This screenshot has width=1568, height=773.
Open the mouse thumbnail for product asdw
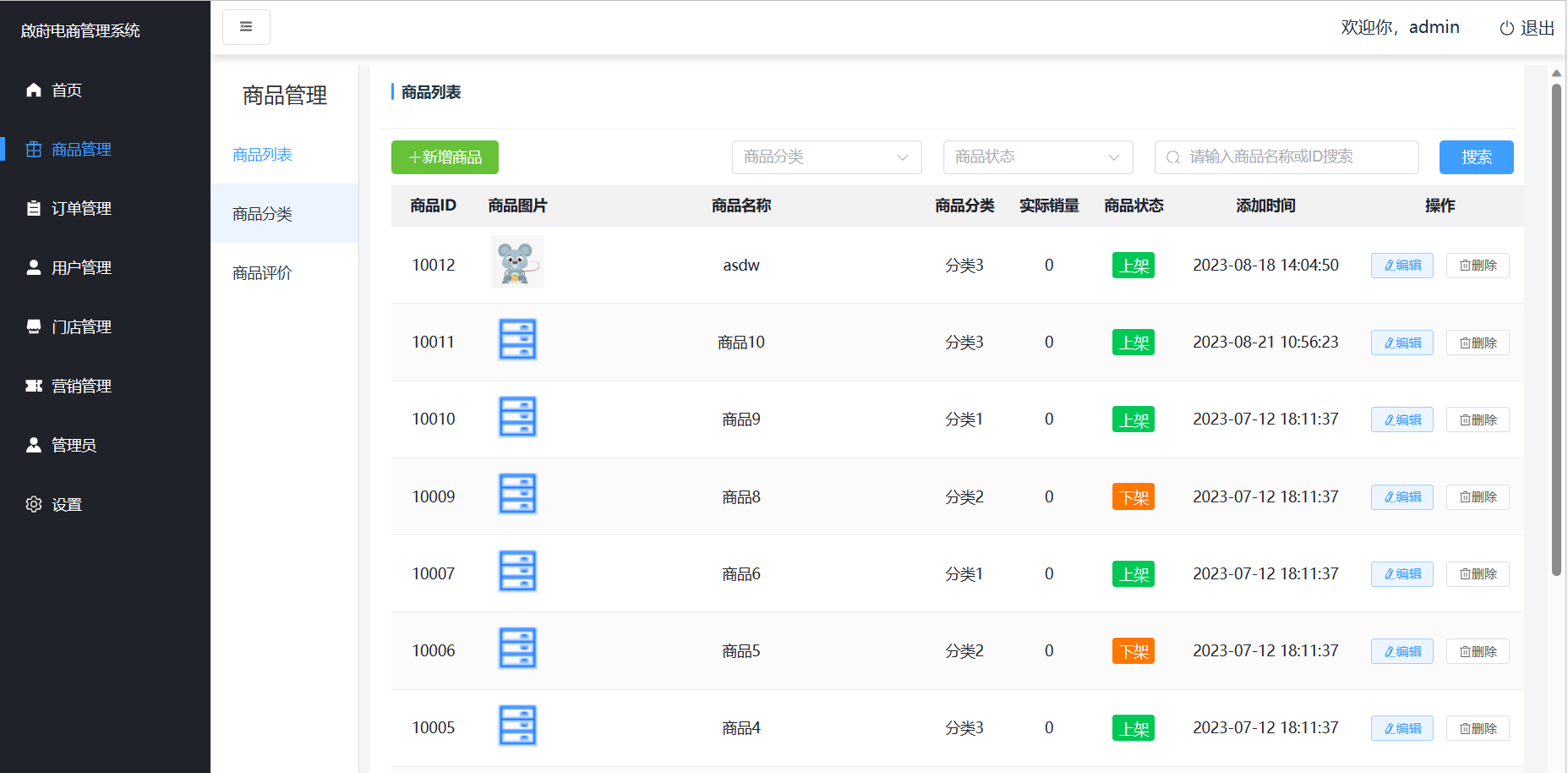coord(517,262)
